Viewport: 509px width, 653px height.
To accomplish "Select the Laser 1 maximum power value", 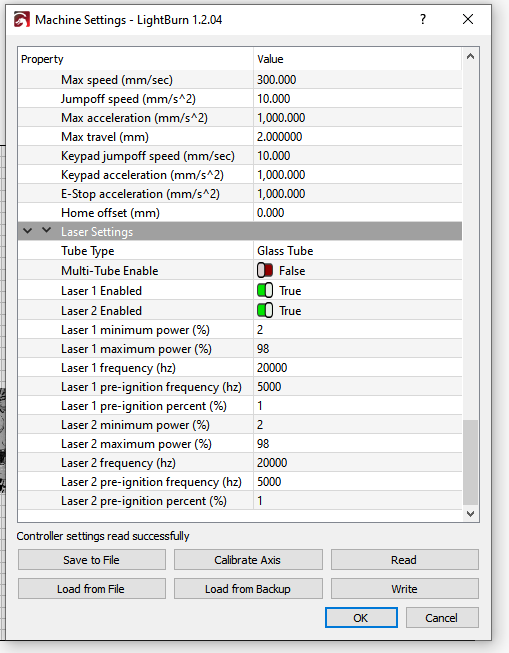I will [357, 349].
